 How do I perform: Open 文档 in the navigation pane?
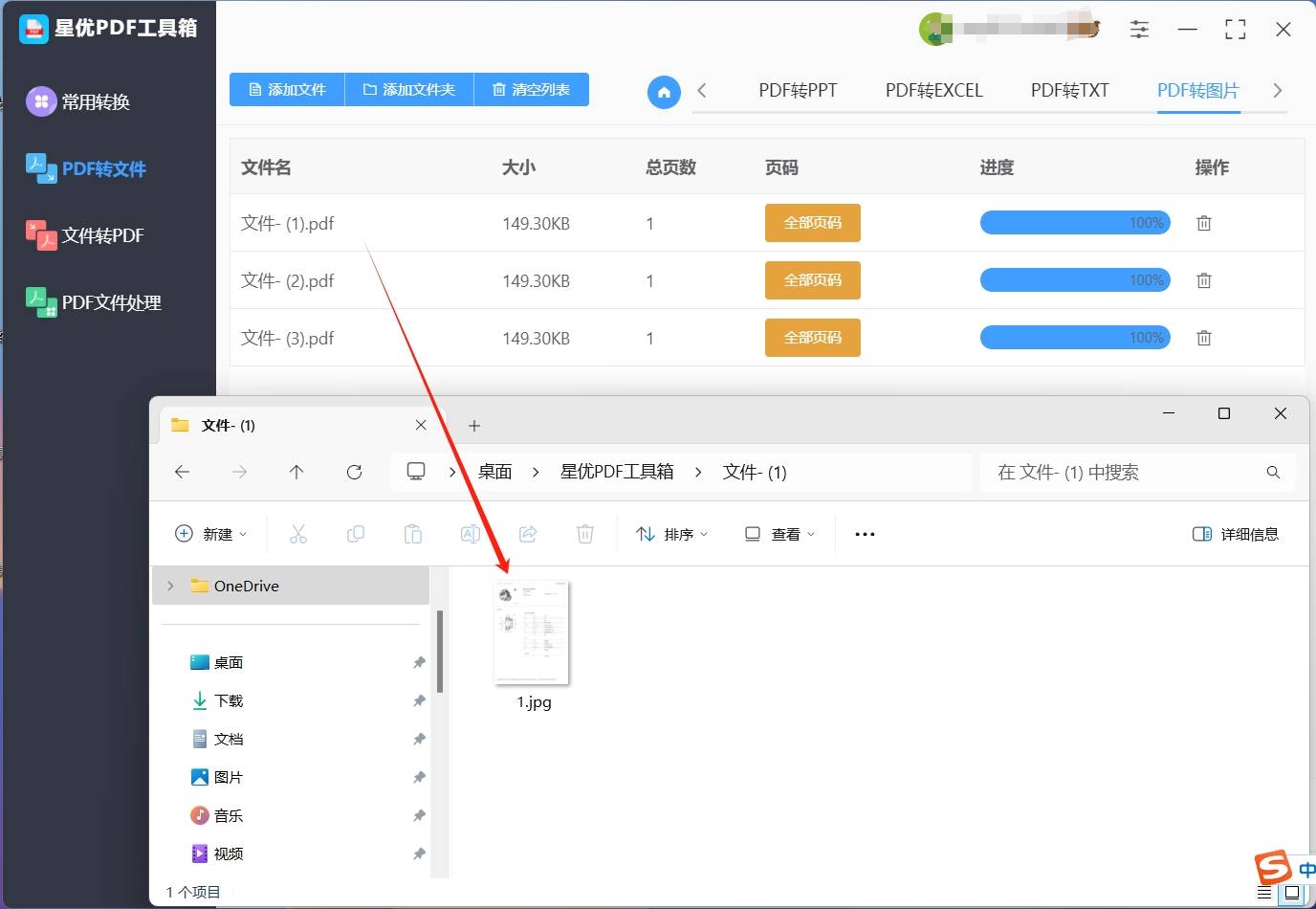(229, 739)
